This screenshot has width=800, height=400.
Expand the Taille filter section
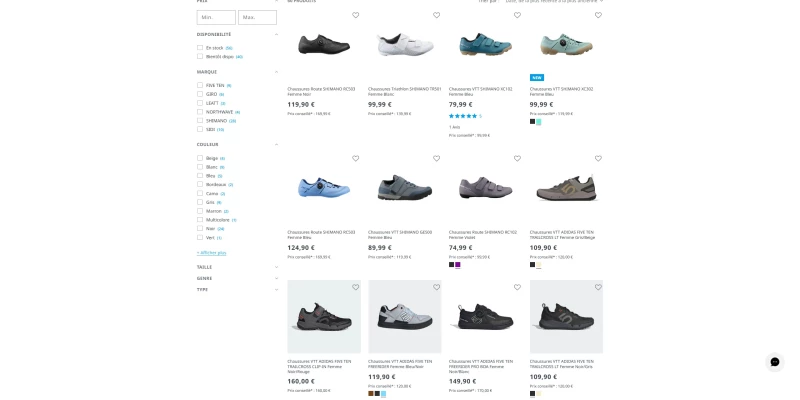[x=237, y=267]
